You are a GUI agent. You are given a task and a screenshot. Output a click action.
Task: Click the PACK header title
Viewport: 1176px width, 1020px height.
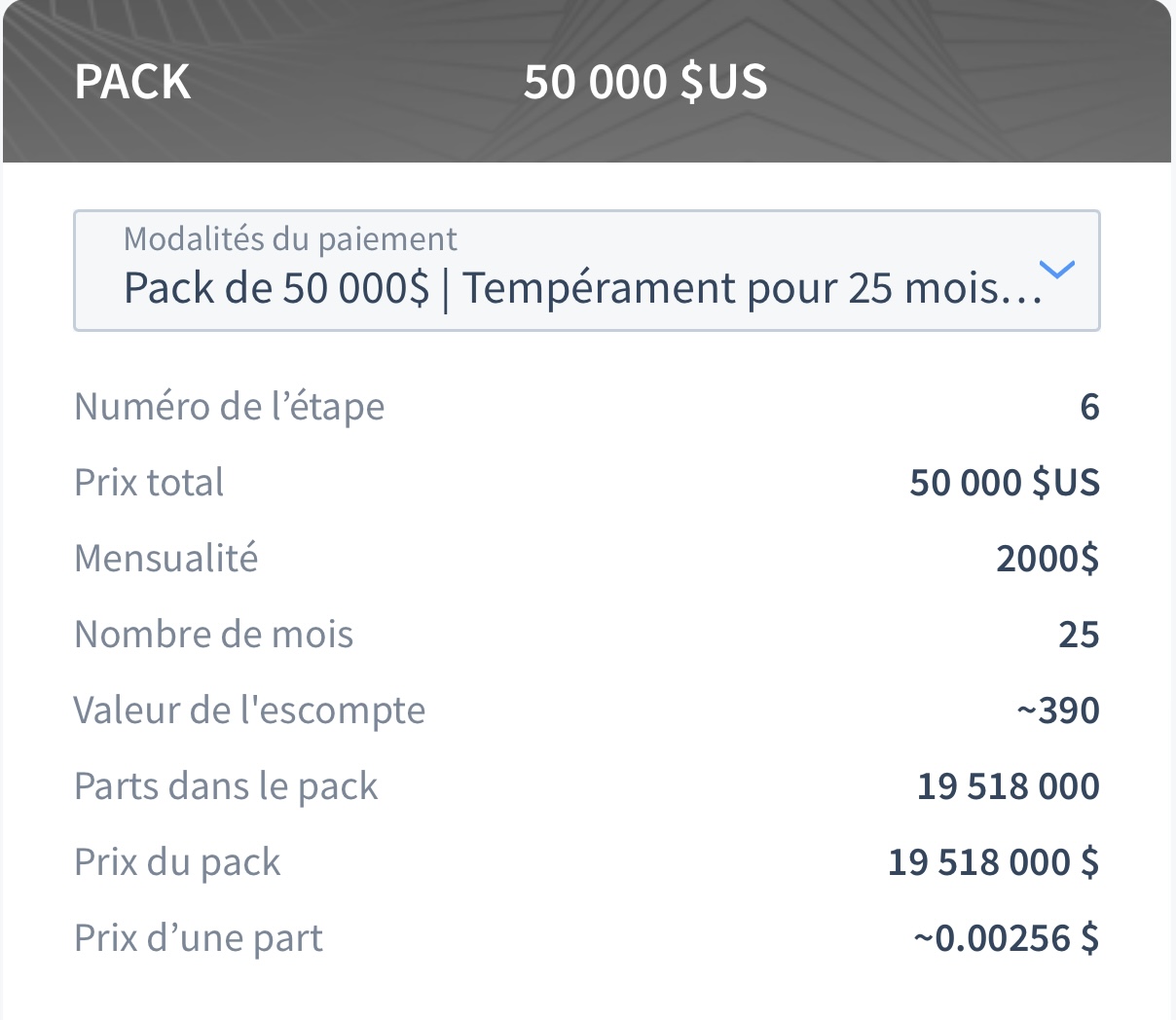[132, 82]
